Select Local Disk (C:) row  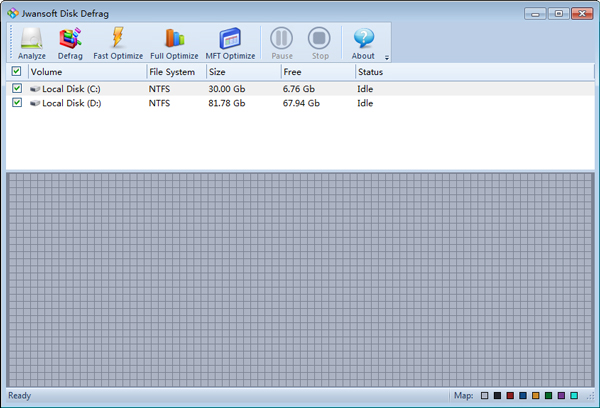(300, 89)
